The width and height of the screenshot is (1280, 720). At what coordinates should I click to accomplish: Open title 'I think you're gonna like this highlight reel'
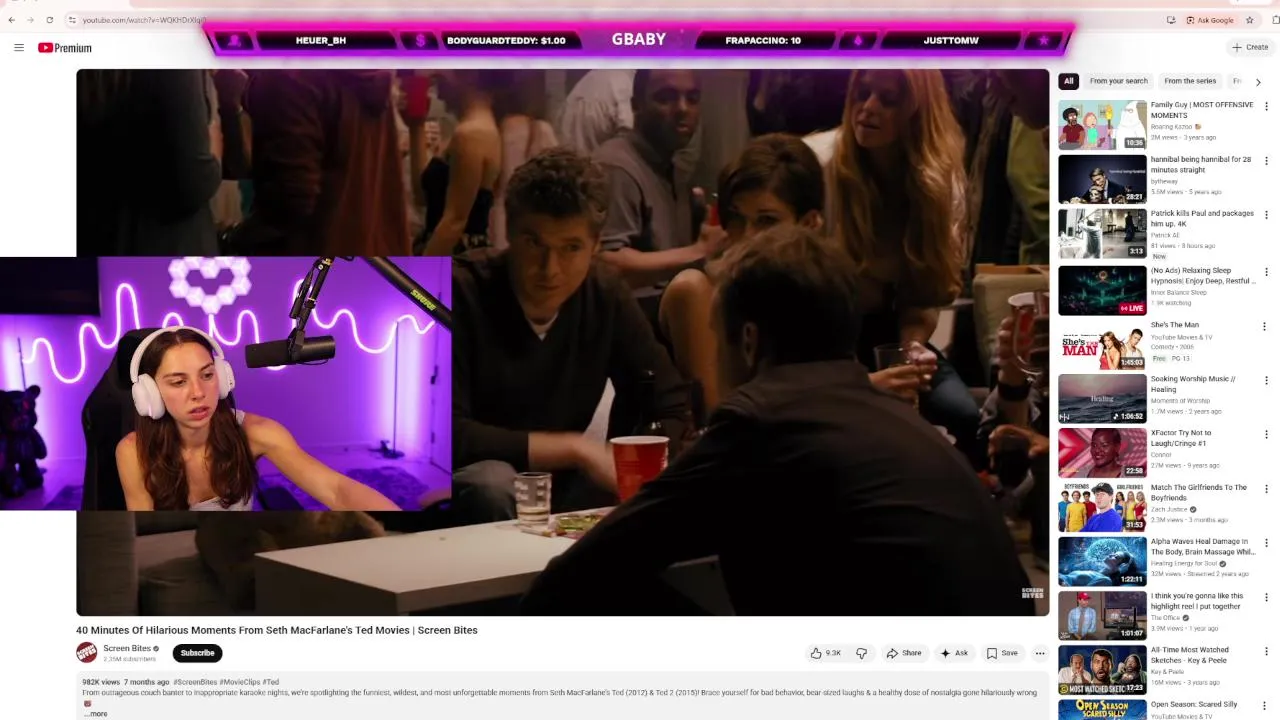pos(1197,601)
